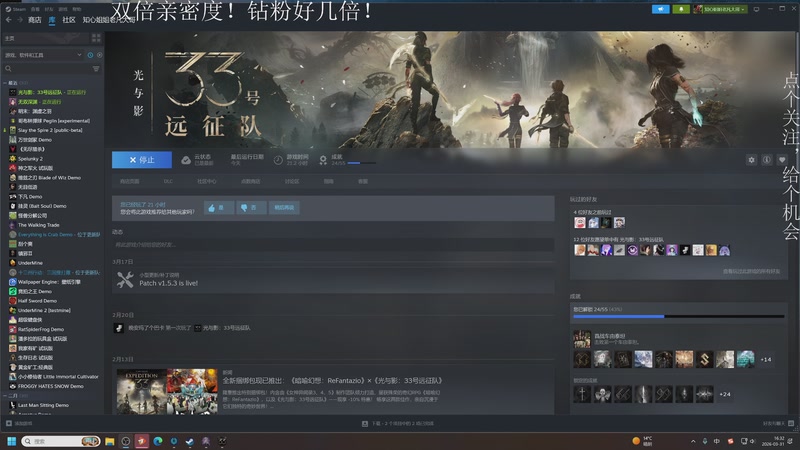Open the downloads status at the bottom
The width and height of the screenshot is (800, 450).
tap(398, 423)
